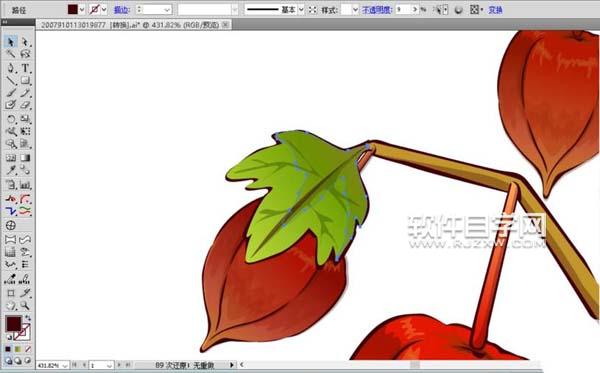Toggle the None stroke box in toolbox
The image size is (600, 373).
(22, 332)
